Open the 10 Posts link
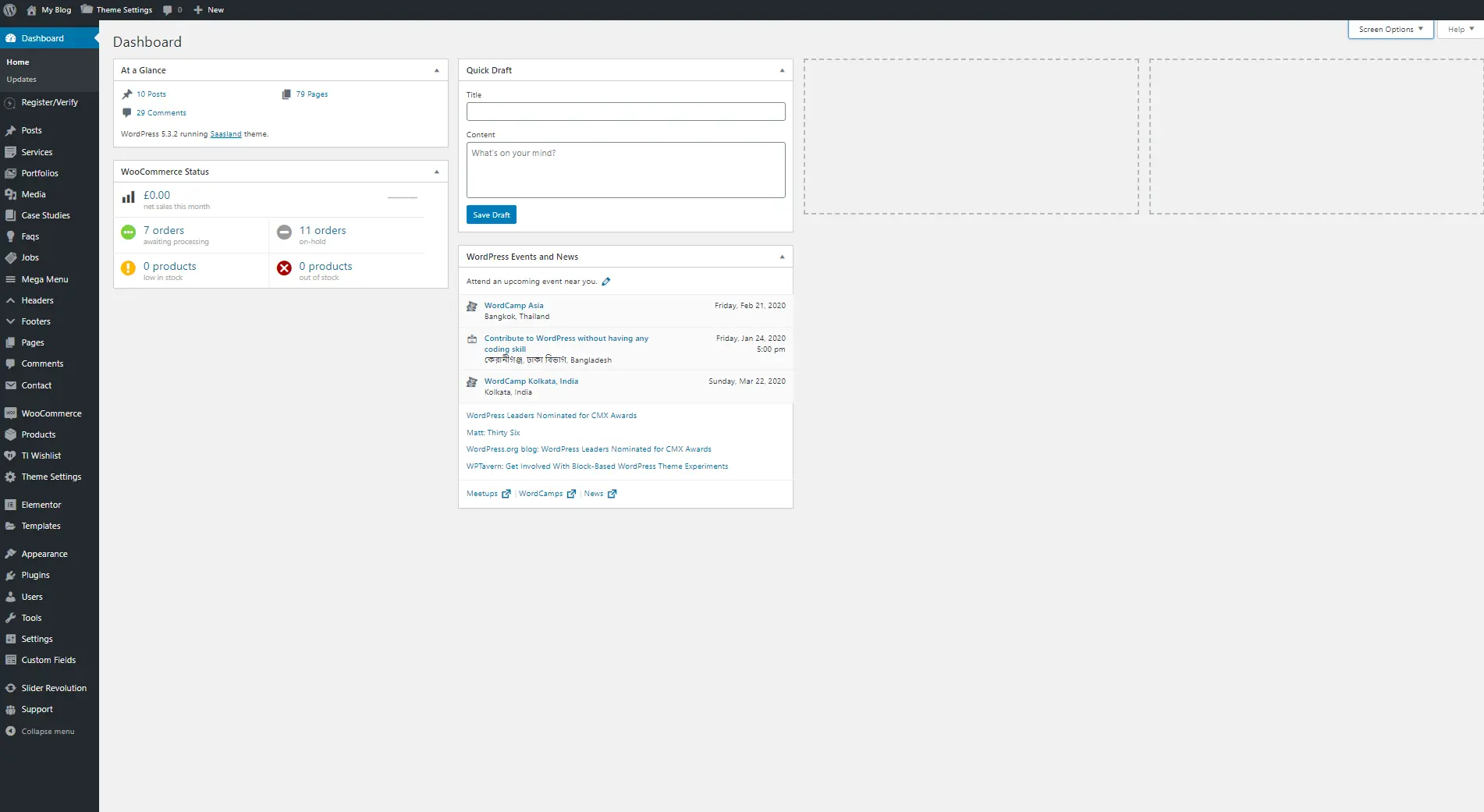This screenshot has width=1484, height=812. tap(151, 94)
